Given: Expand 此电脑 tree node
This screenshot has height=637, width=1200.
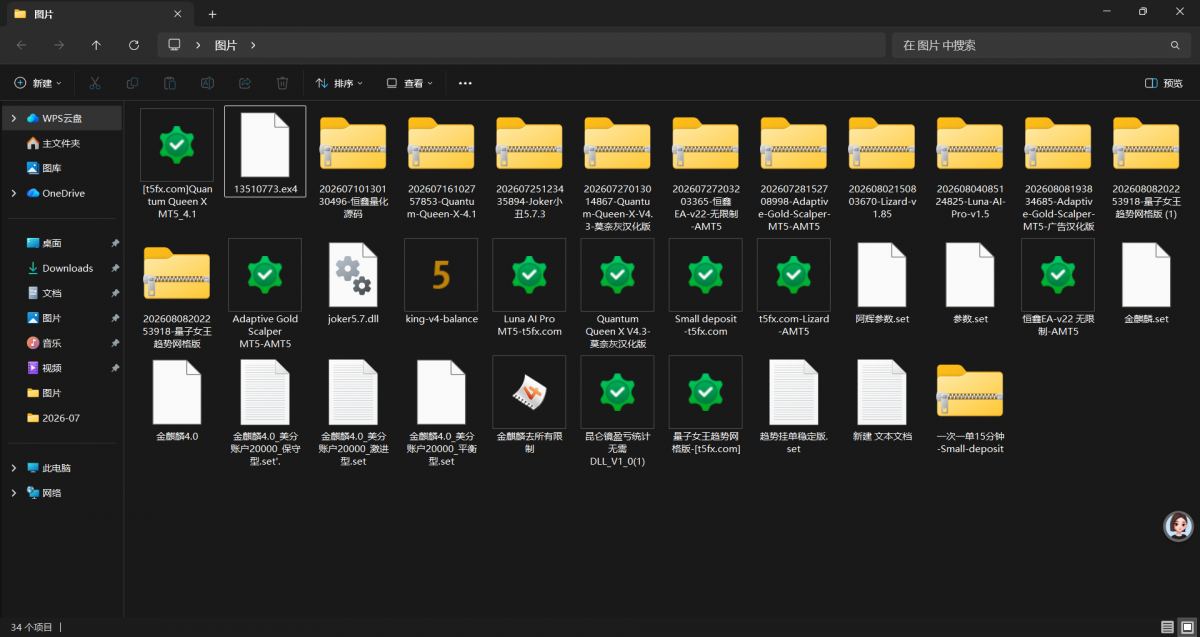Looking at the screenshot, I should (13, 468).
